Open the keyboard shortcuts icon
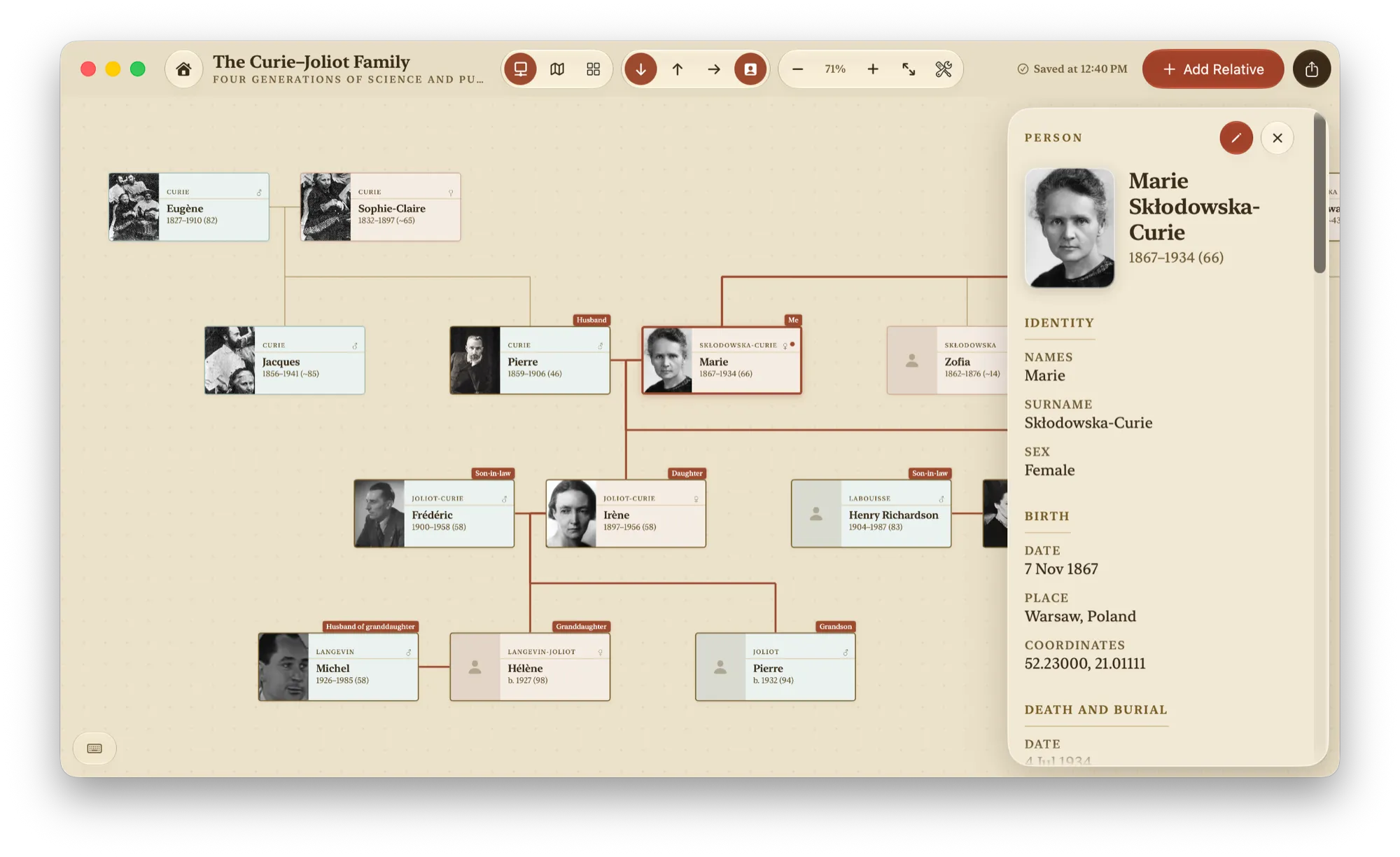1400x857 pixels. [94, 748]
